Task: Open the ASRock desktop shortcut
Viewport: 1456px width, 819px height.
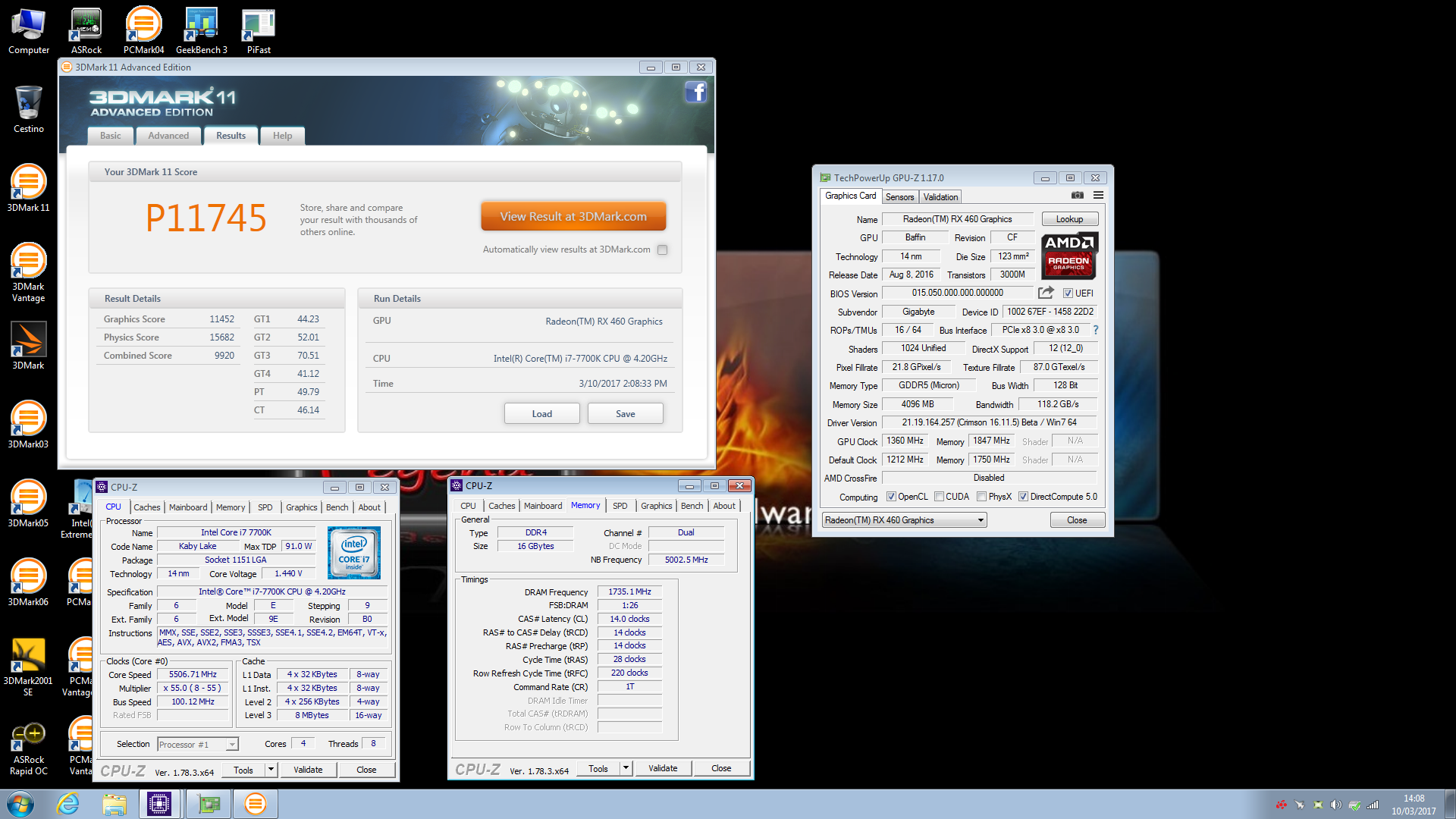Action: click(86, 32)
